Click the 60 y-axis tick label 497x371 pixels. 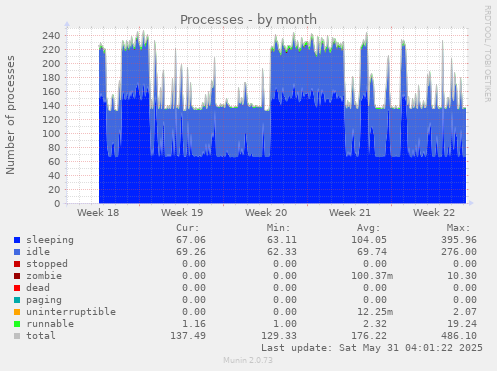pyautogui.click(x=54, y=162)
